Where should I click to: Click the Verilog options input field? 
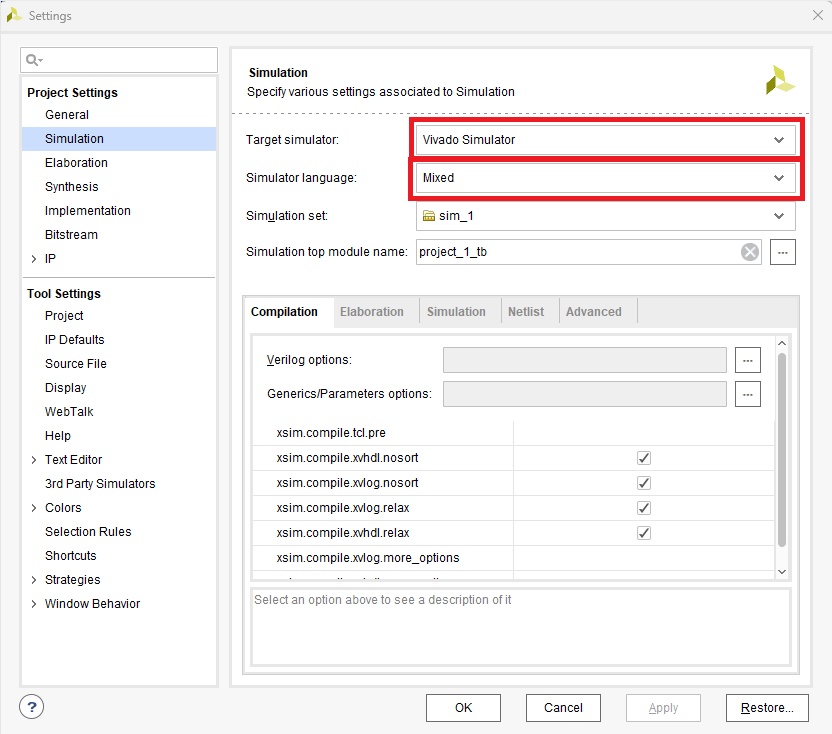coord(585,360)
